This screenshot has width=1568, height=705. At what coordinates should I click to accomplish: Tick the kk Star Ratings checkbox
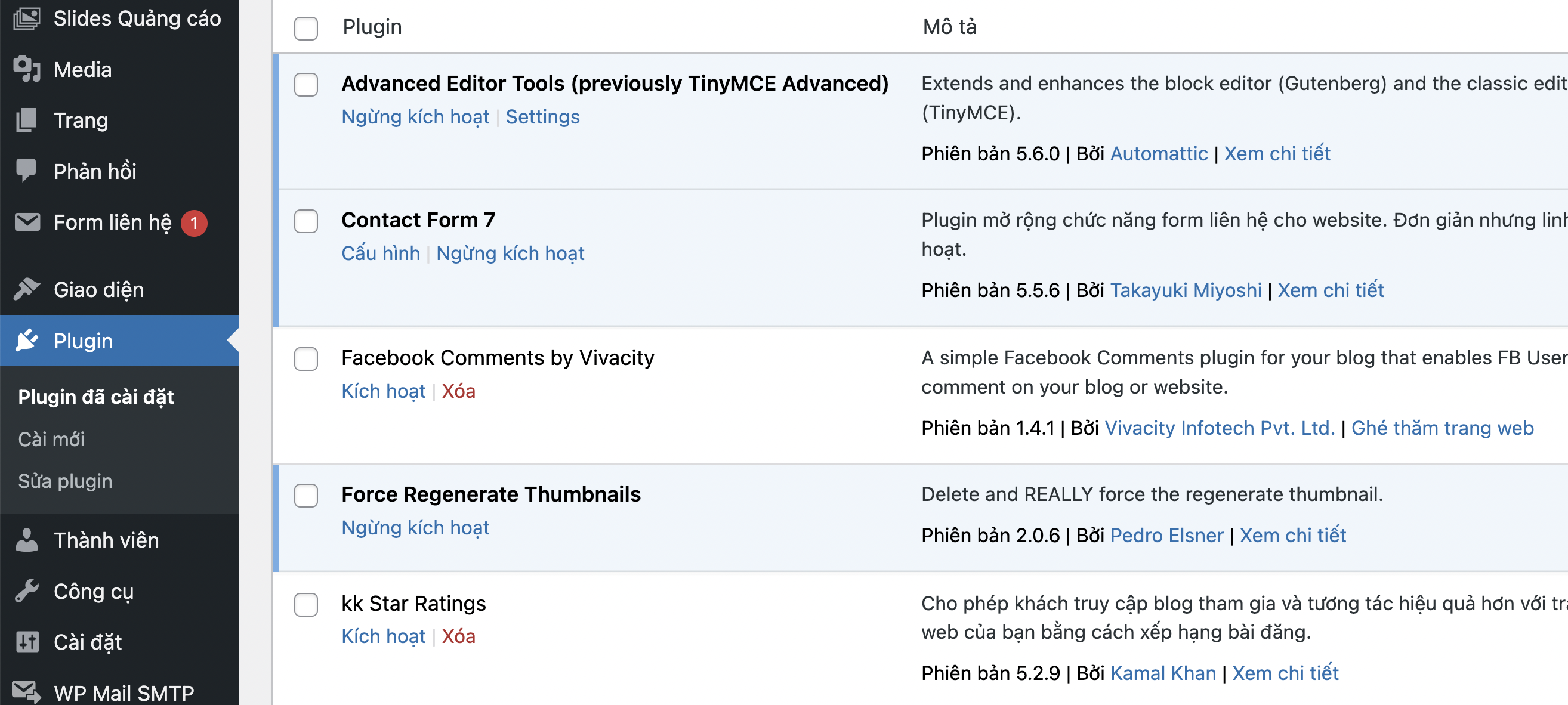pos(305,605)
